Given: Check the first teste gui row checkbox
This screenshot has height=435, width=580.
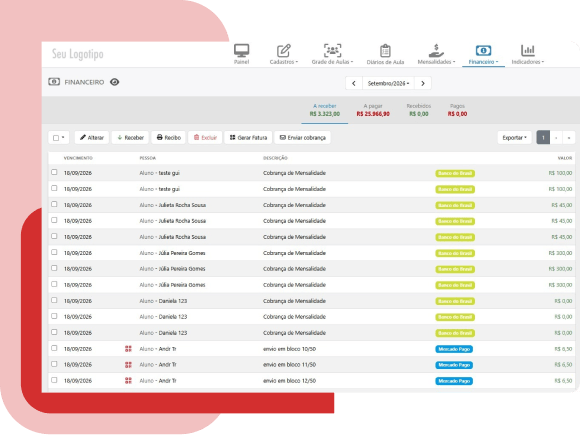Looking at the screenshot, I should (x=54, y=172).
